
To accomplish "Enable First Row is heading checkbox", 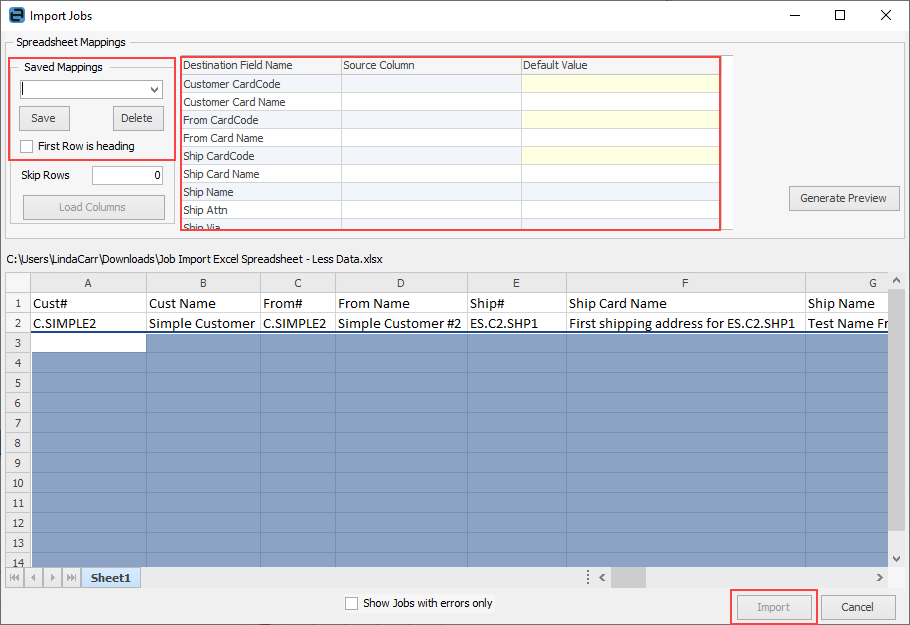I will coord(26,146).
